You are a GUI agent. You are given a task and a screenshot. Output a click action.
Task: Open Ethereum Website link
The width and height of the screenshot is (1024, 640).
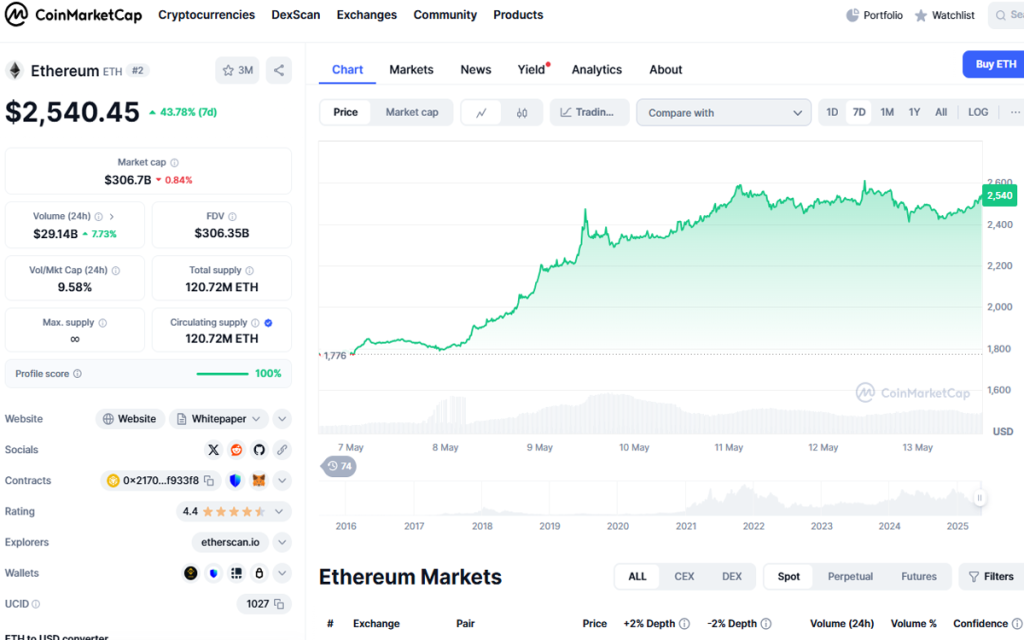click(130, 419)
